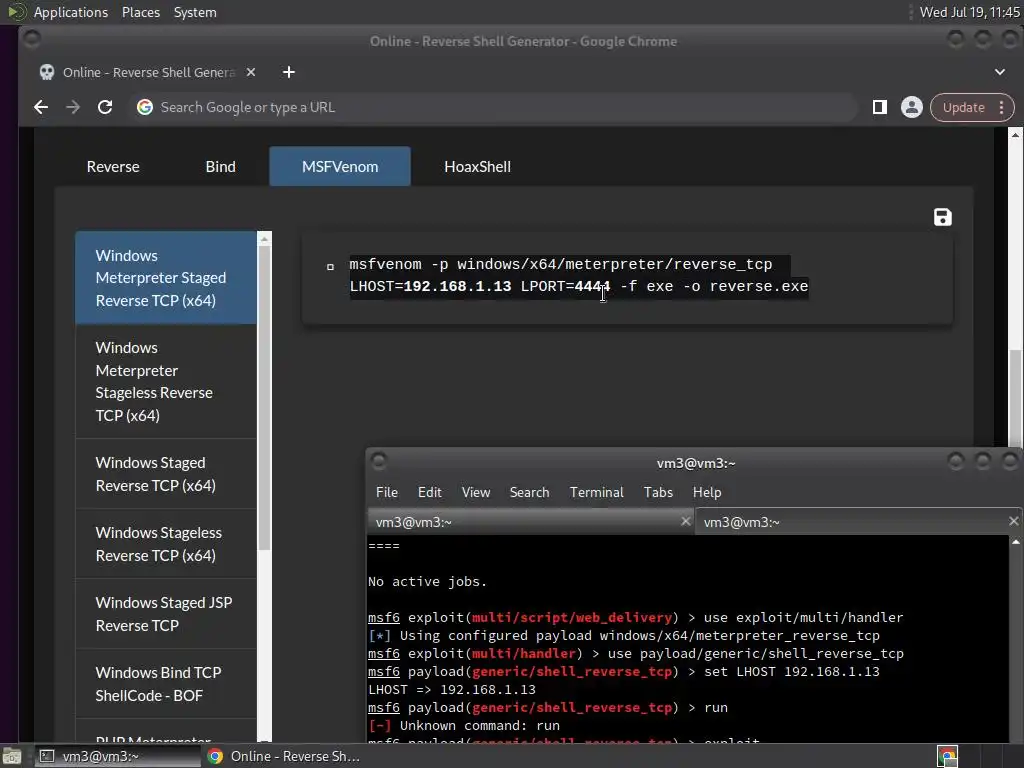Select Windows Meterpreter Staged Reverse TCP (x64)
The image size is (1024, 768).
[167, 278]
